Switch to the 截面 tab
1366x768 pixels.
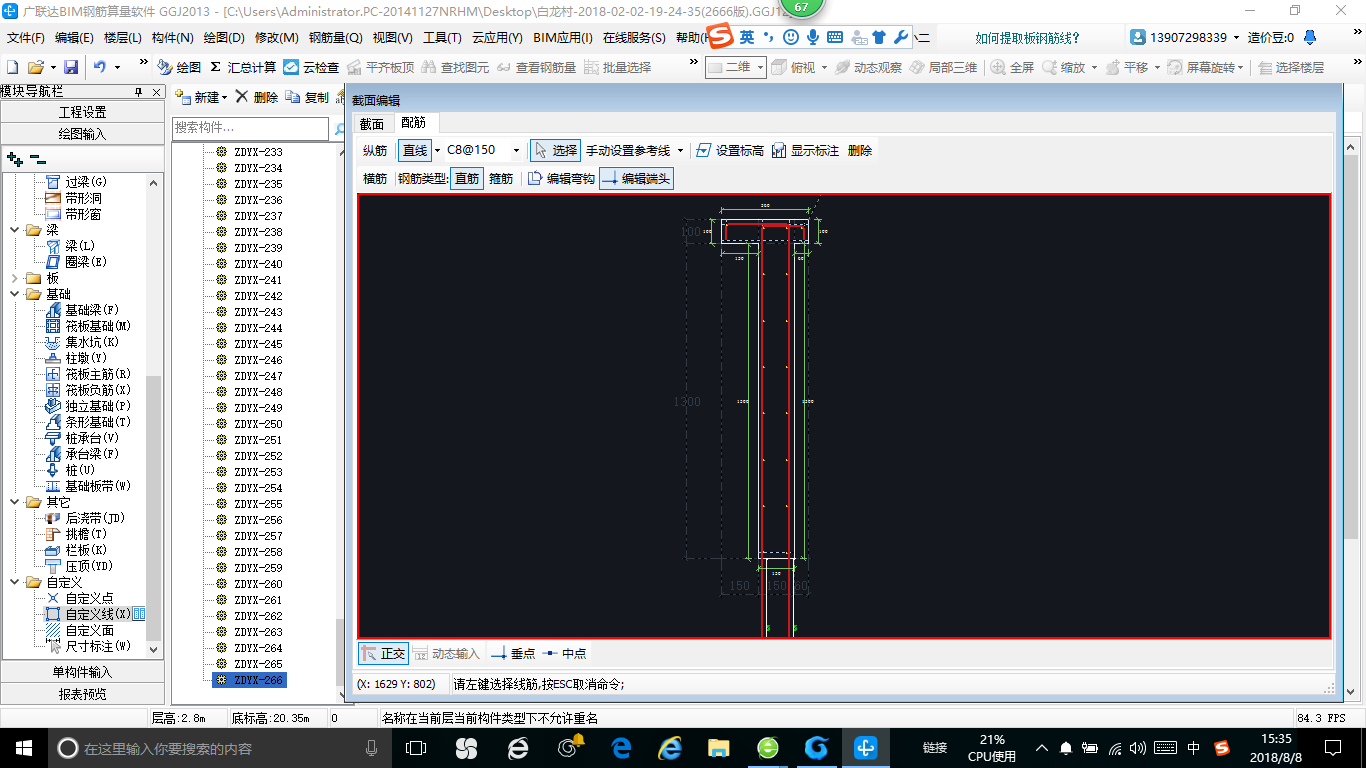(372, 124)
